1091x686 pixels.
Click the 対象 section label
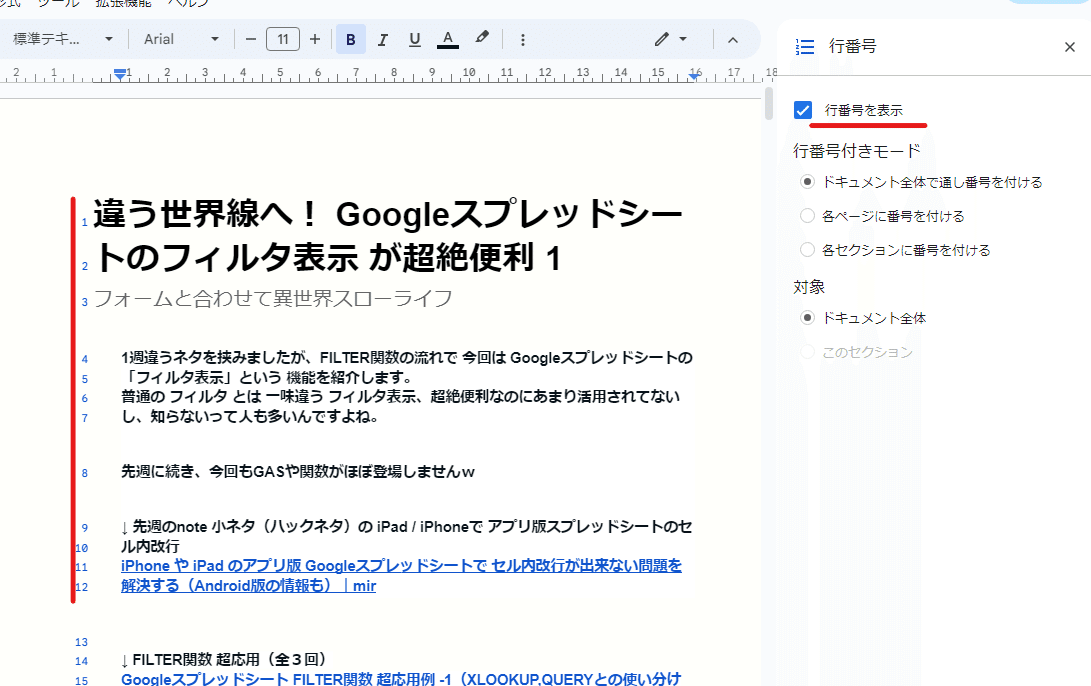(x=809, y=287)
